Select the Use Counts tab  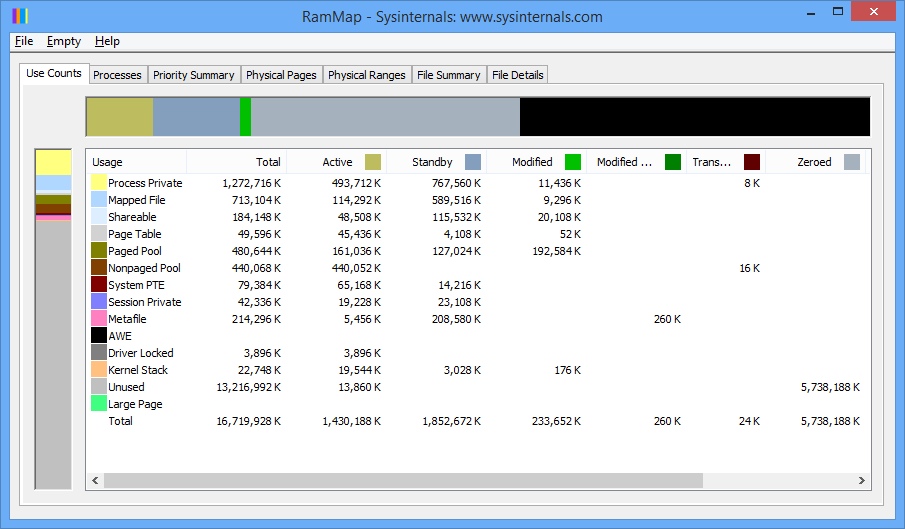(54, 73)
